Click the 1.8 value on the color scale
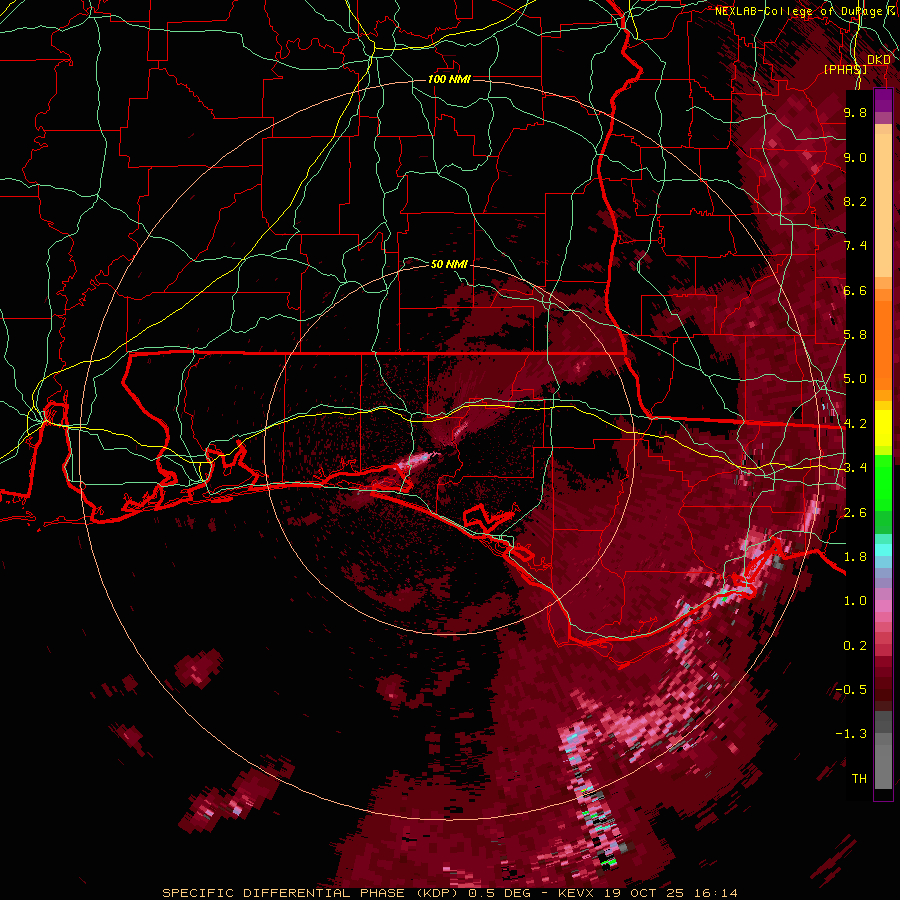 coord(855,557)
